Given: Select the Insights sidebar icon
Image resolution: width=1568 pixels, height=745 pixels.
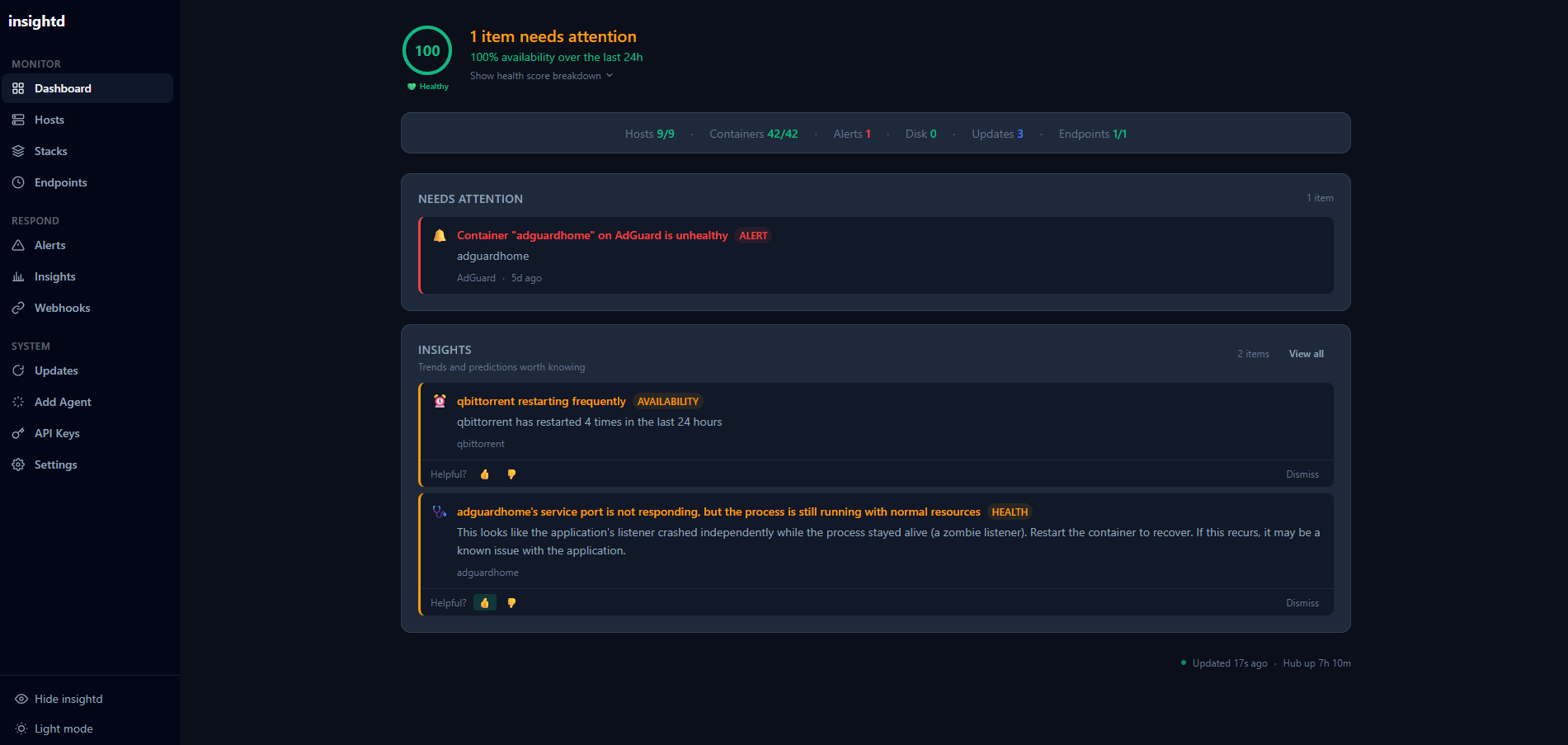Looking at the screenshot, I should [x=18, y=276].
